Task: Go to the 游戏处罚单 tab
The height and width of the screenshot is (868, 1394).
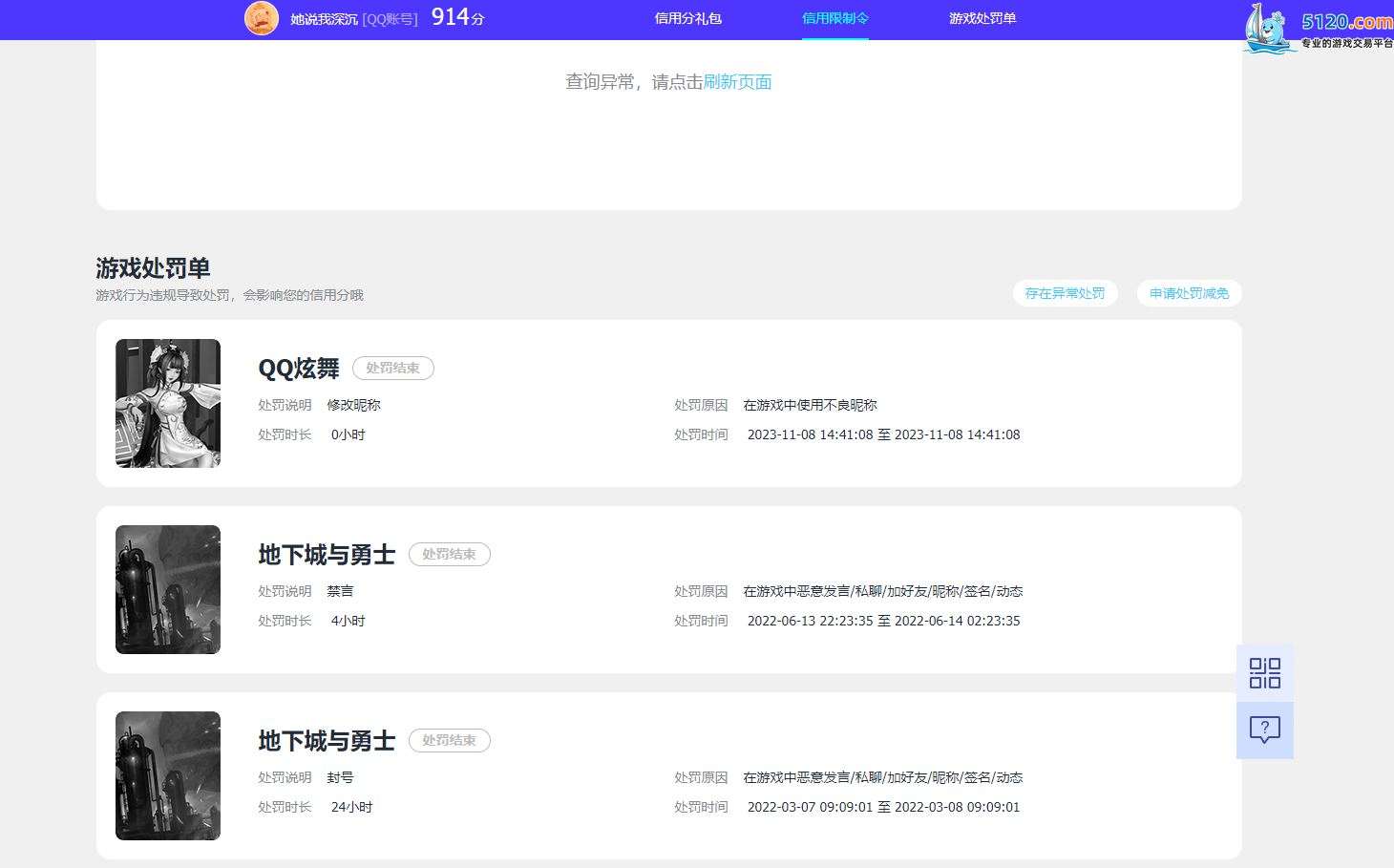Action: click(x=982, y=18)
